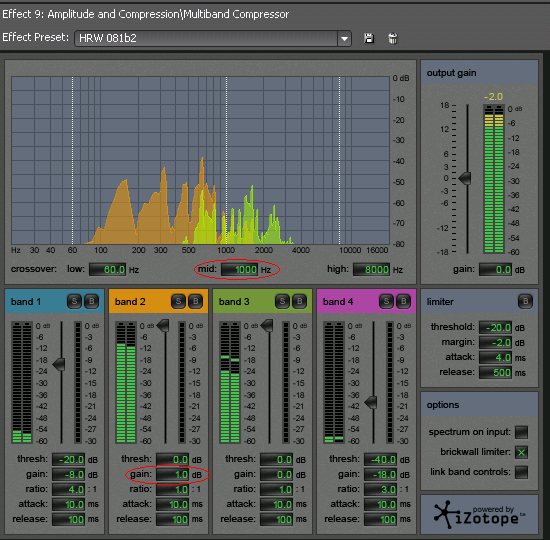Image resolution: width=550 pixels, height=540 pixels.
Task: Click the band 1 ratio 4.0 field
Action: (68, 489)
